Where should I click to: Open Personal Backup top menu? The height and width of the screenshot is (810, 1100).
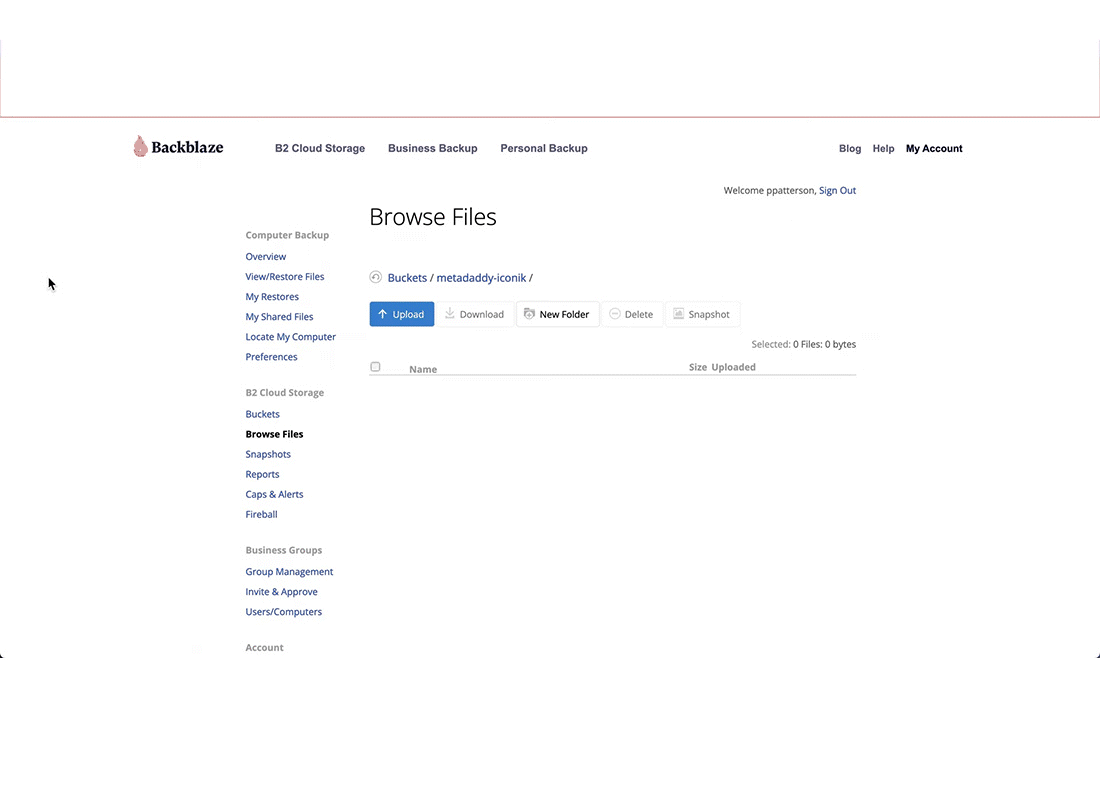click(x=544, y=148)
